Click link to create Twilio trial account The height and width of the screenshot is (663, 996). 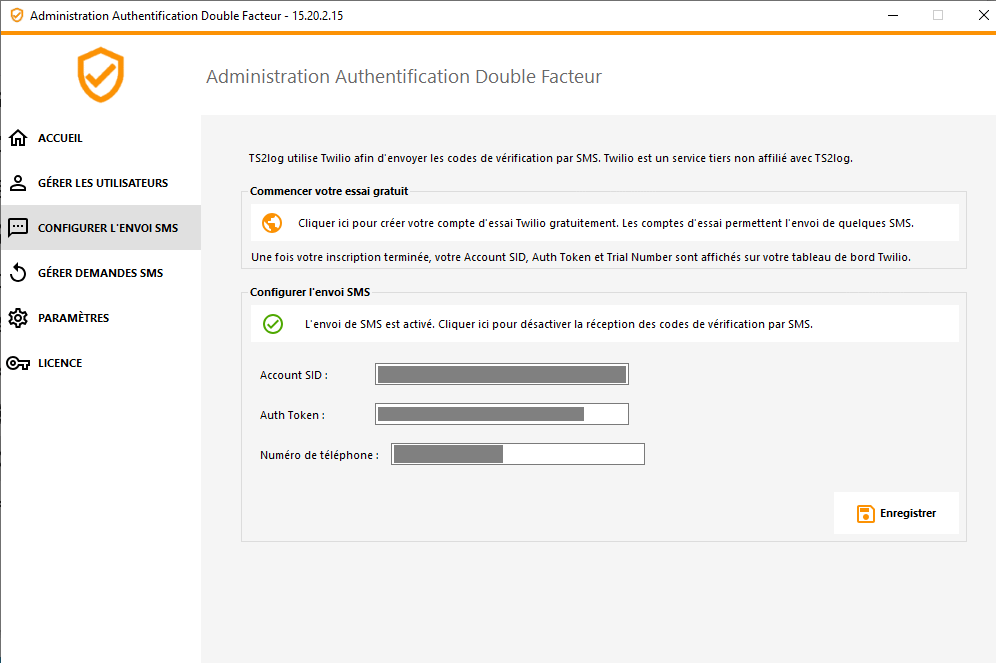point(605,223)
